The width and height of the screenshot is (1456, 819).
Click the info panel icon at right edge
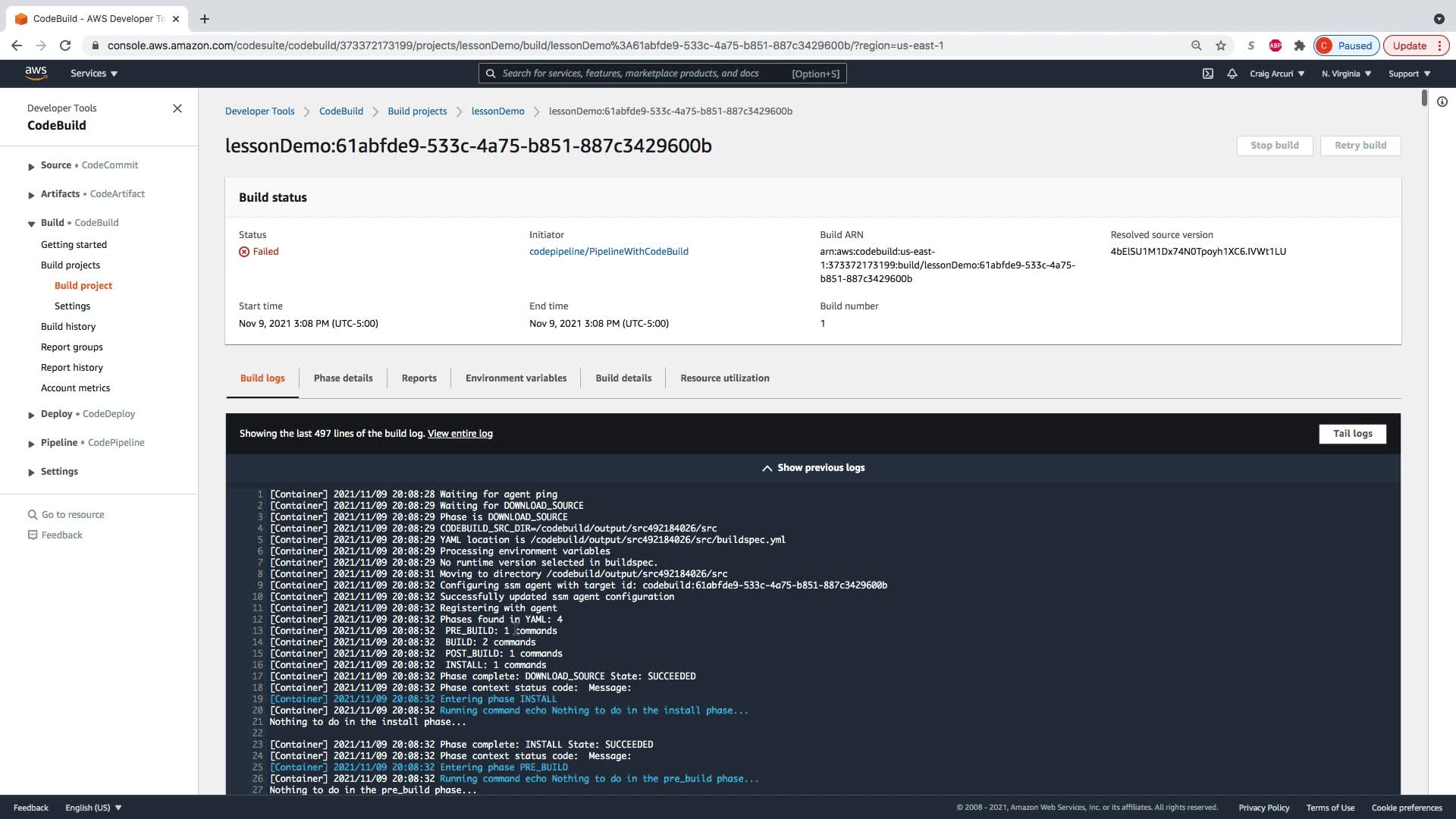[1442, 102]
